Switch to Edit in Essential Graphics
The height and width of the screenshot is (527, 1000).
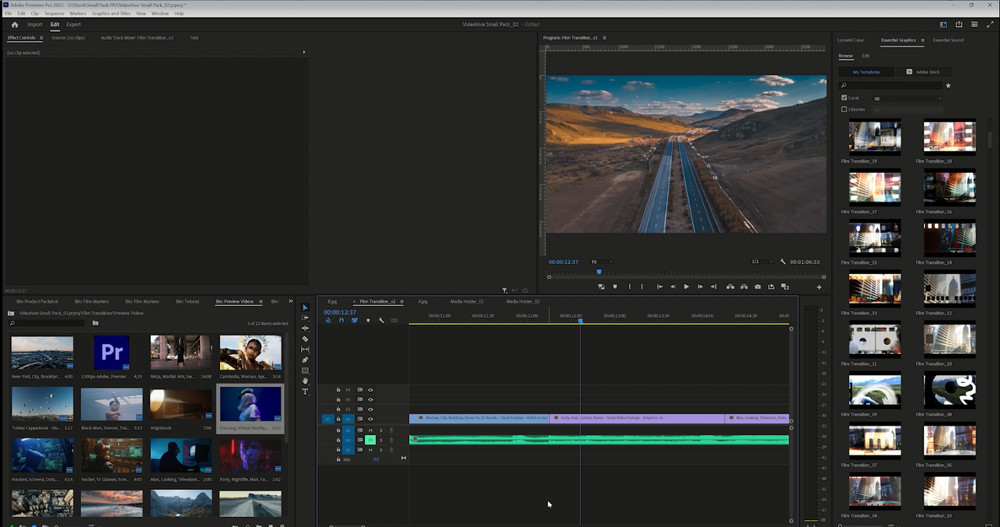point(865,56)
